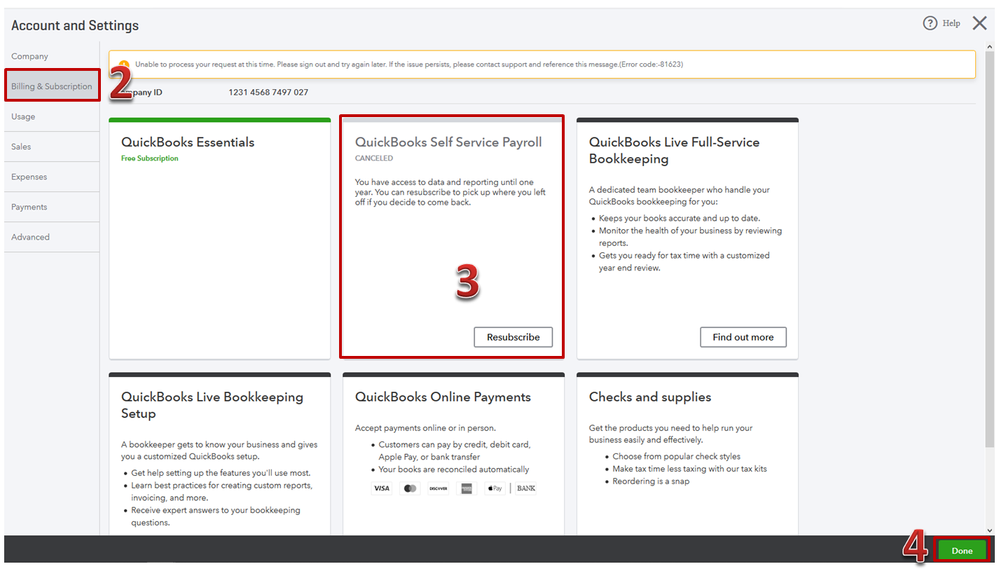Click the green Done button

click(x=961, y=551)
